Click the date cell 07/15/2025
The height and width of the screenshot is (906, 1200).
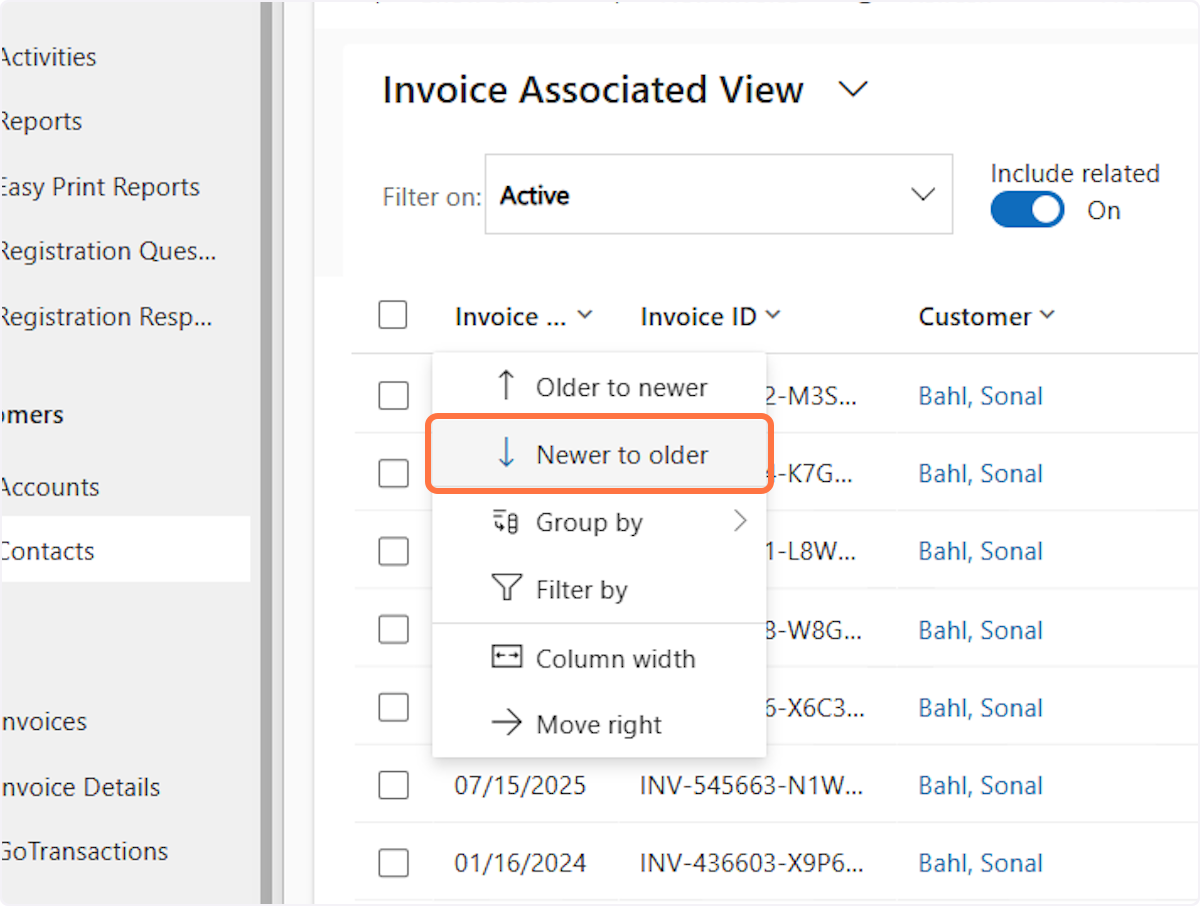tap(520, 786)
